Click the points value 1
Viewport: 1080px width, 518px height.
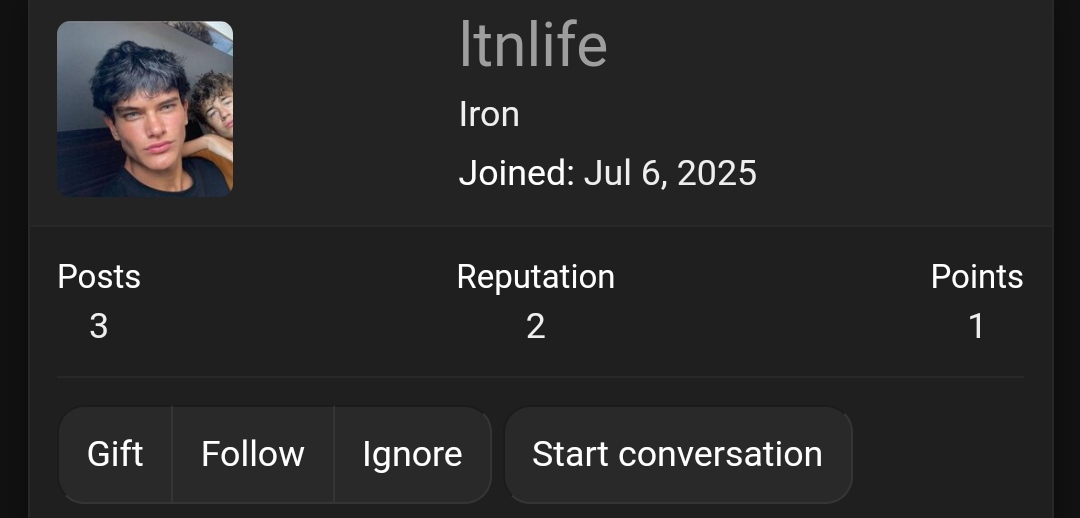tap(976, 326)
